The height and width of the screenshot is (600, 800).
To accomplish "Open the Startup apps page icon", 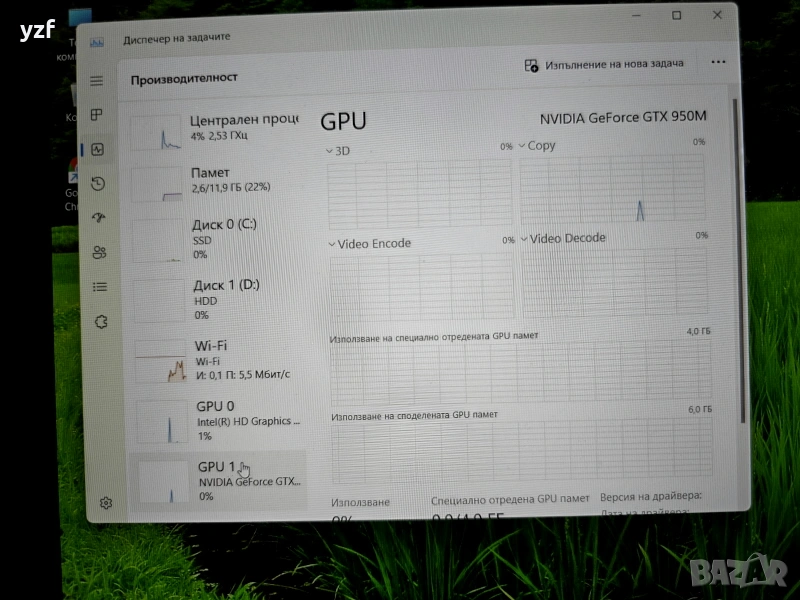I will coord(98,218).
